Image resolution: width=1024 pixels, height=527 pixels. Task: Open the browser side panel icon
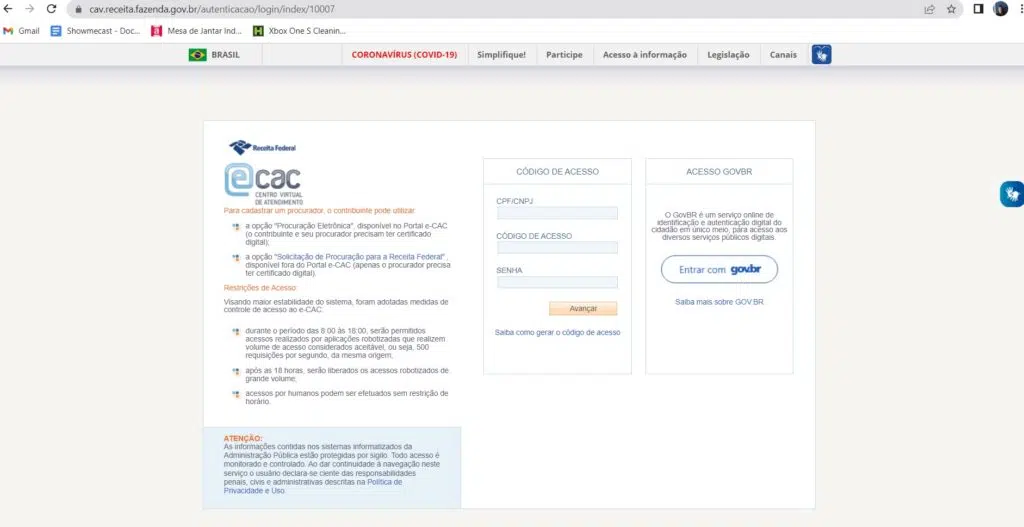(x=978, y=9)
